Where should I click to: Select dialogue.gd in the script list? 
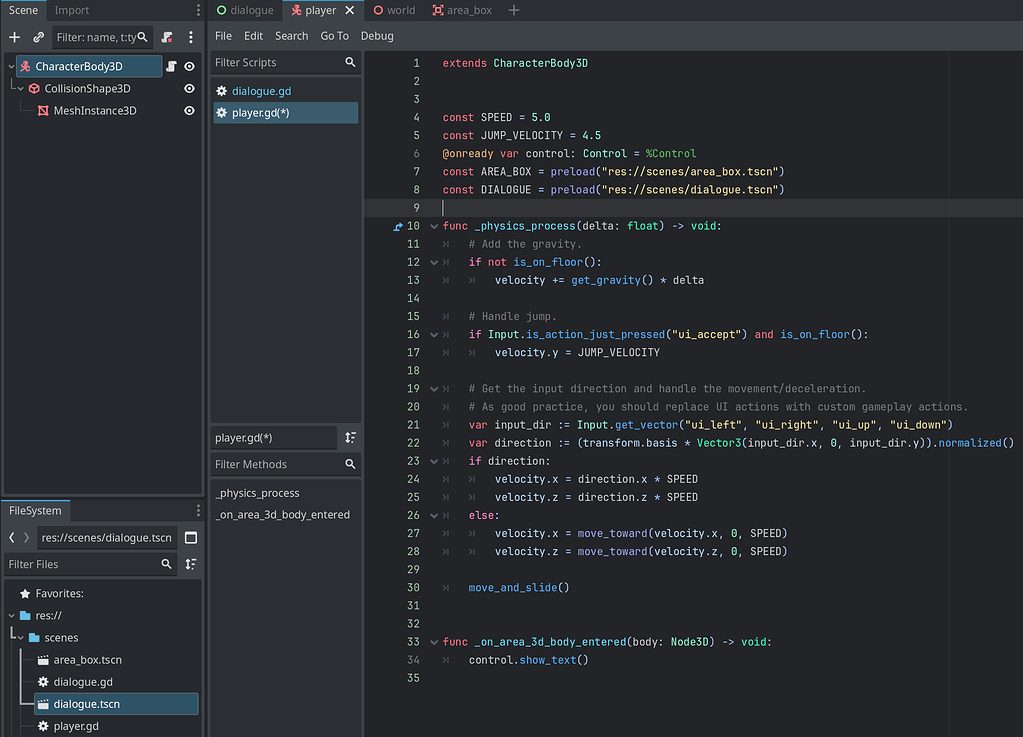261,91
